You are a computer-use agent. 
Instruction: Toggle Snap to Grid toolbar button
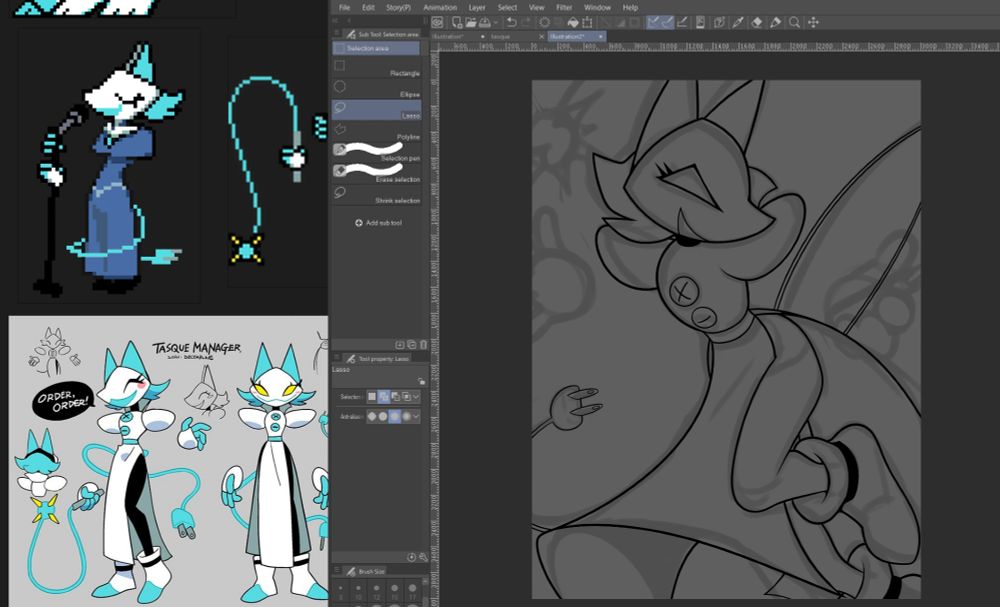pyautogui.click(x=682, y=22)
